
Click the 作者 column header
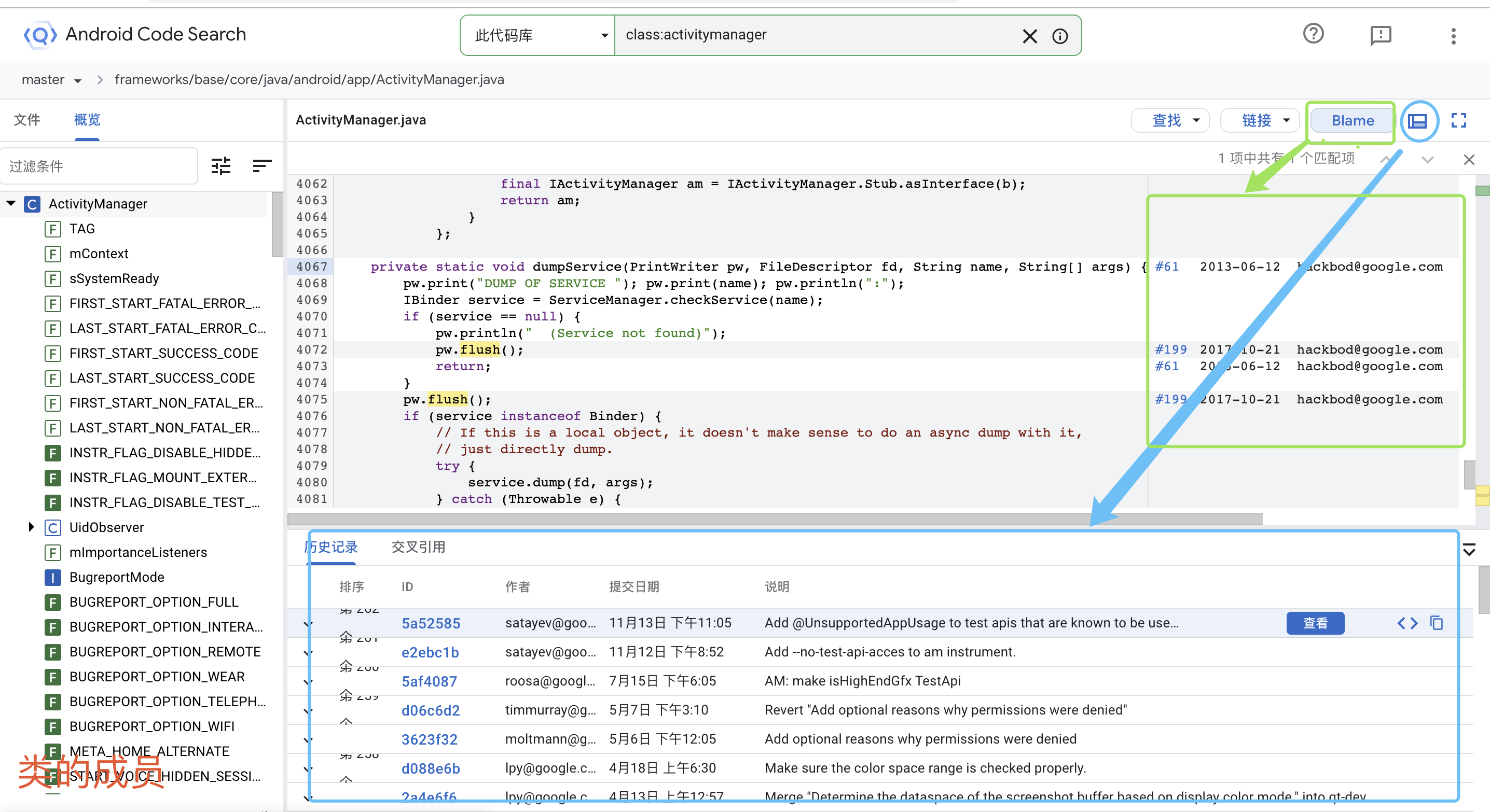click(517, 587)
